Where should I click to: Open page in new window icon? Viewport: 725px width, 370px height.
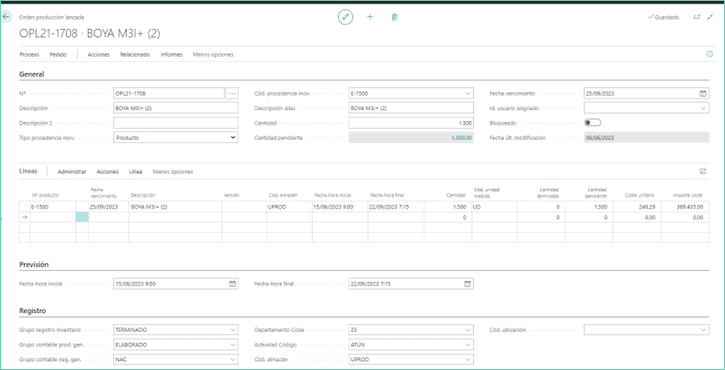coord(697,17)
